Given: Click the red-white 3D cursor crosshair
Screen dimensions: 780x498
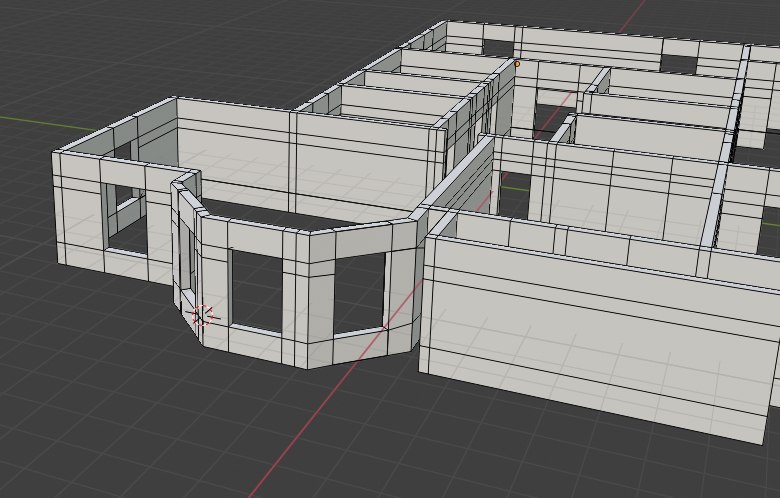Looking at the screenshot, I should pyautogui.click(x=202, y=316).
